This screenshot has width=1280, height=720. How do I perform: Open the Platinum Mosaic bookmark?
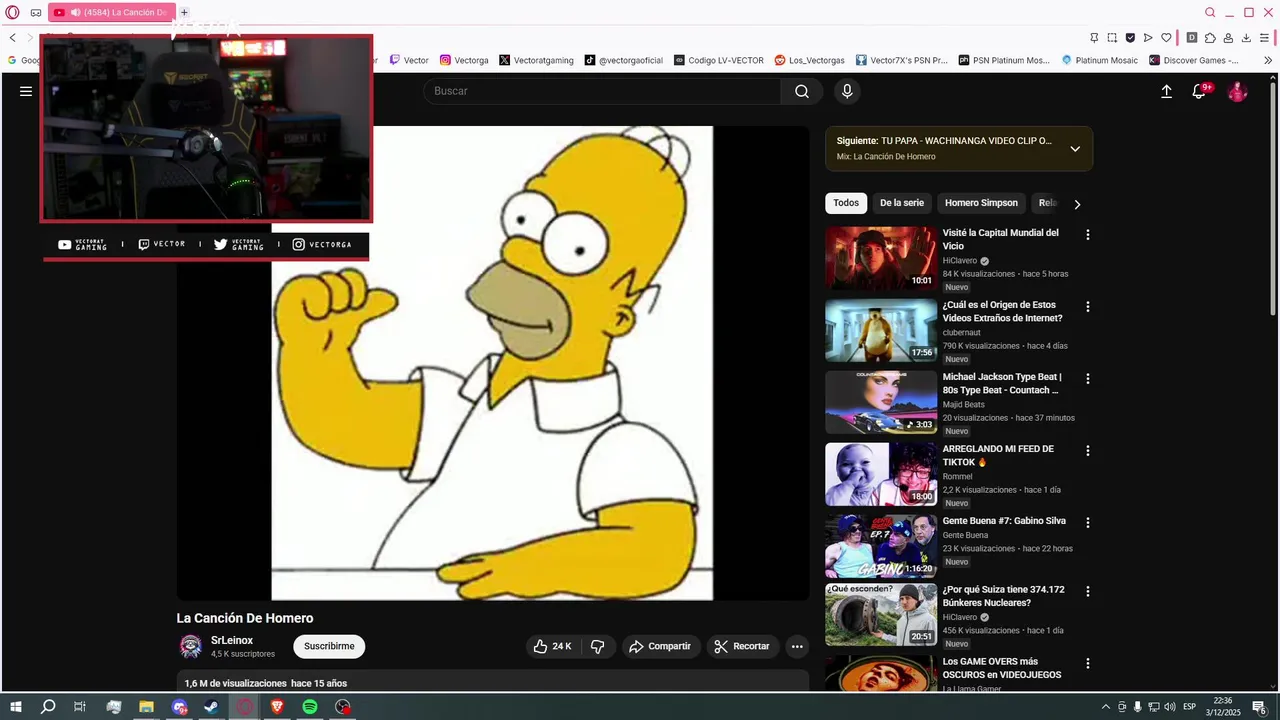[1100, 60]
